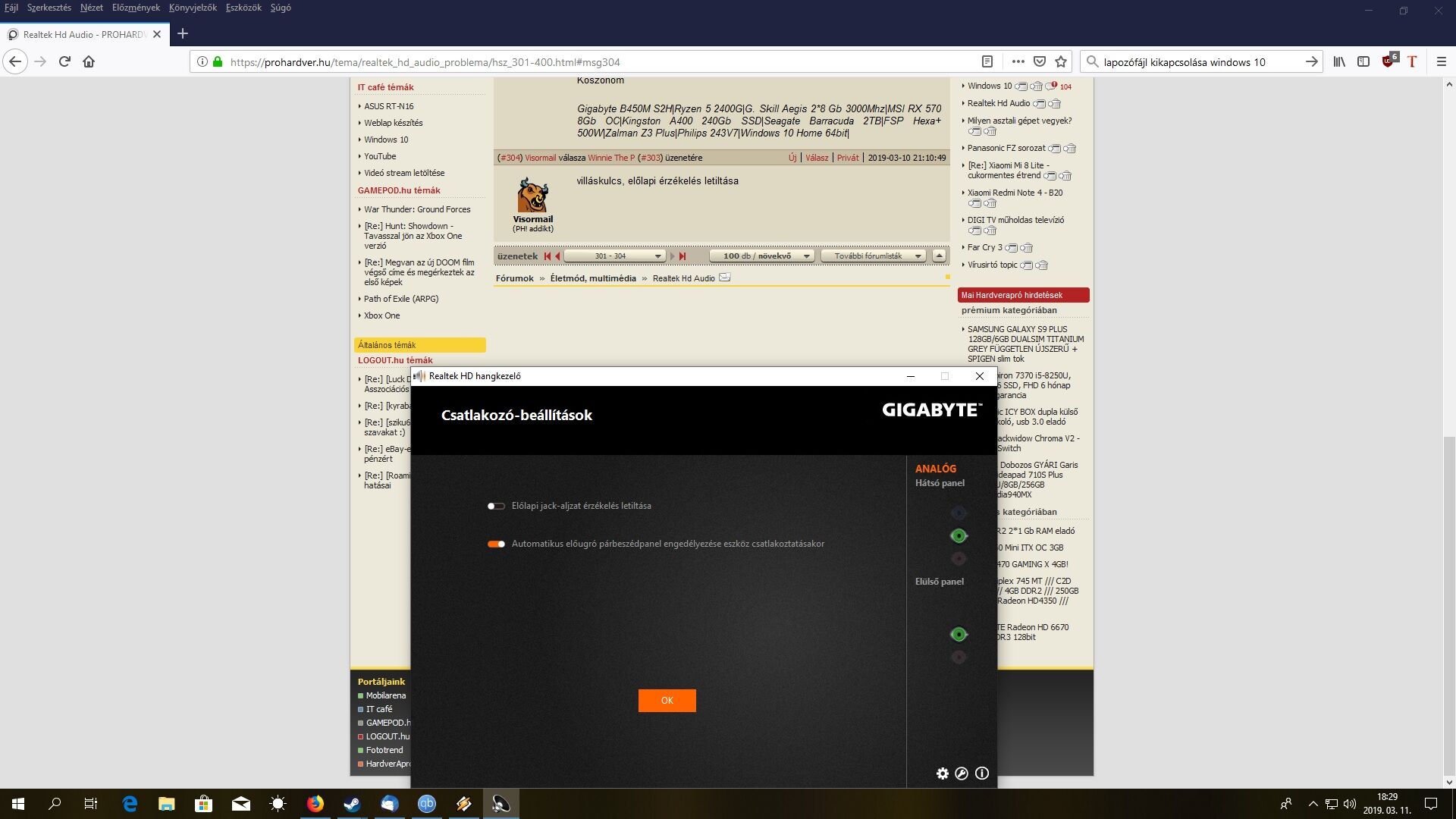Image resolution: width=1456 pixels, height=819 pixels.
Task: Jump to first messages page arrow
Action: click(x=547, y=256)
